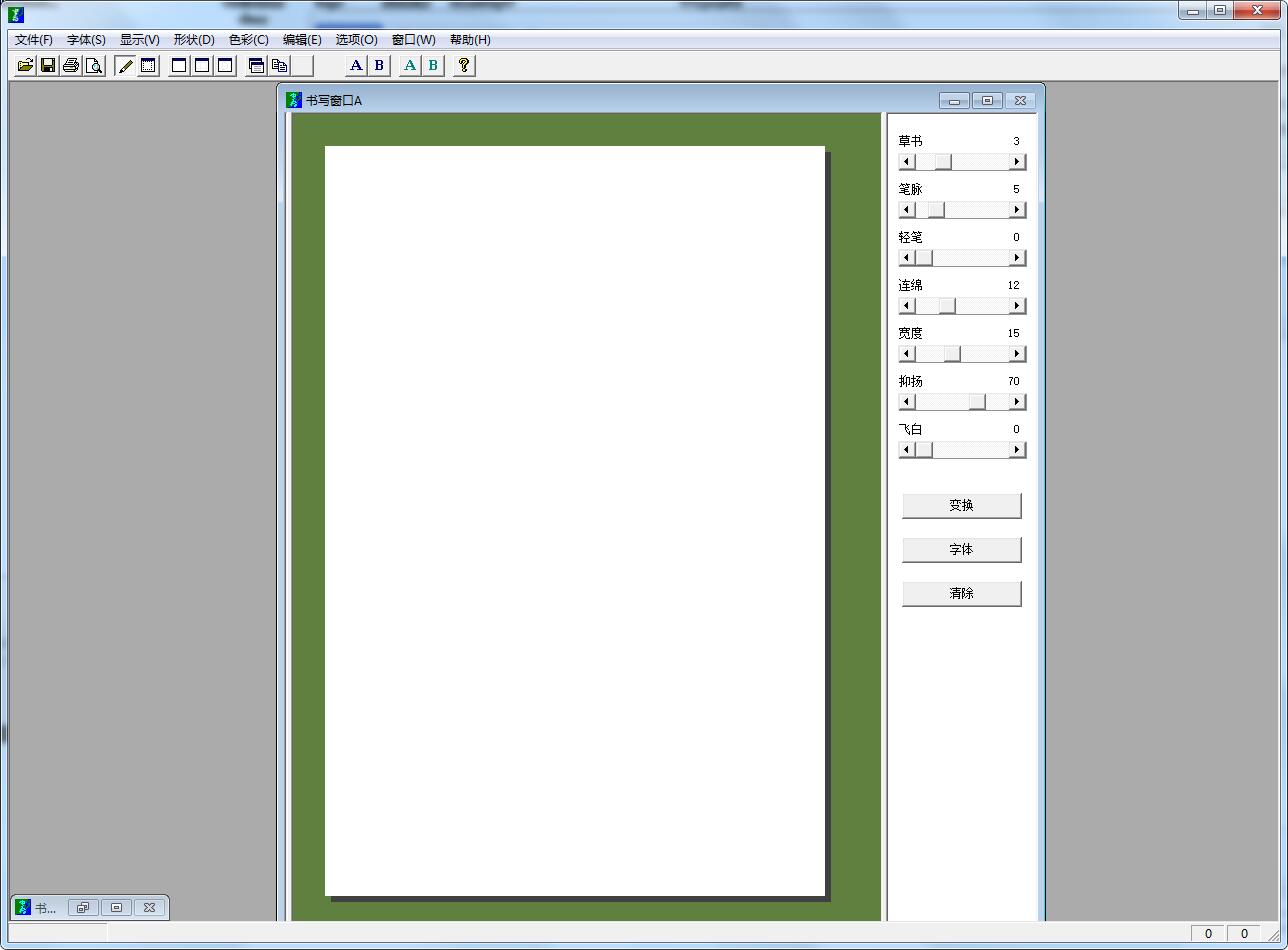Open print preview with the magnifier-page icon
This screenshot has height=950, width=1288.
94,66
